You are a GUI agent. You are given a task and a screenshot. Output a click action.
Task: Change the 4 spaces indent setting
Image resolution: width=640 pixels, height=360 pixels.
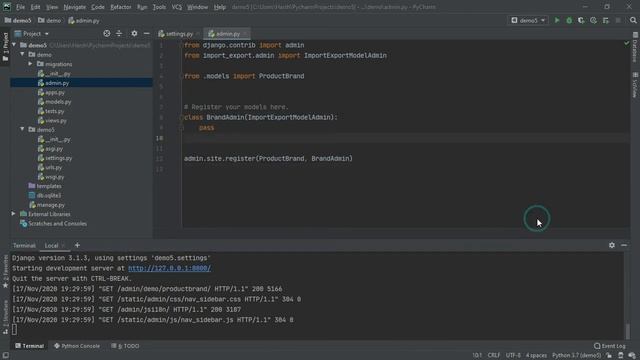[536, 355]
